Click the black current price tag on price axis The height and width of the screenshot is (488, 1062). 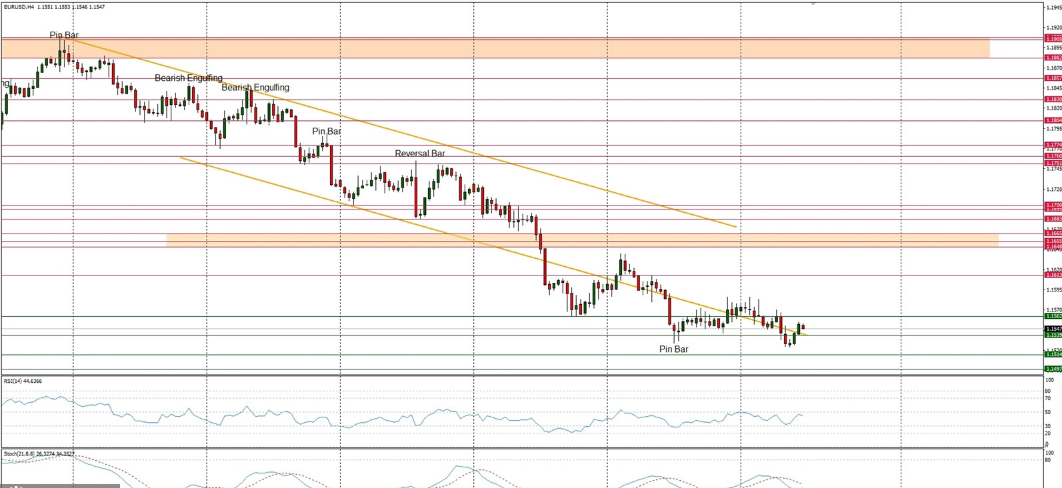[x=1052, y=328]
